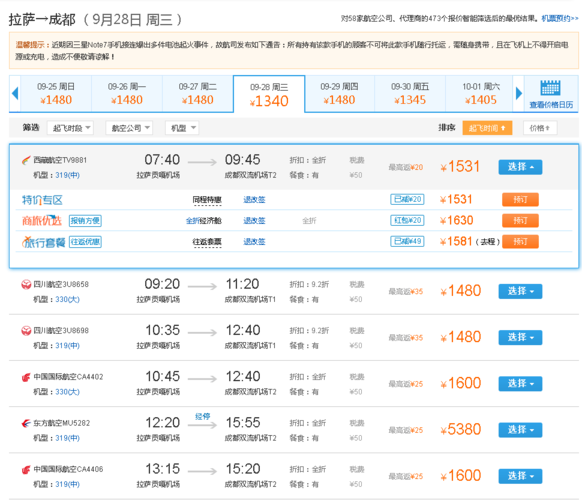Open 退改签 link in 特价专区 row
Viewport: 582px width, 500px height.
254,200
